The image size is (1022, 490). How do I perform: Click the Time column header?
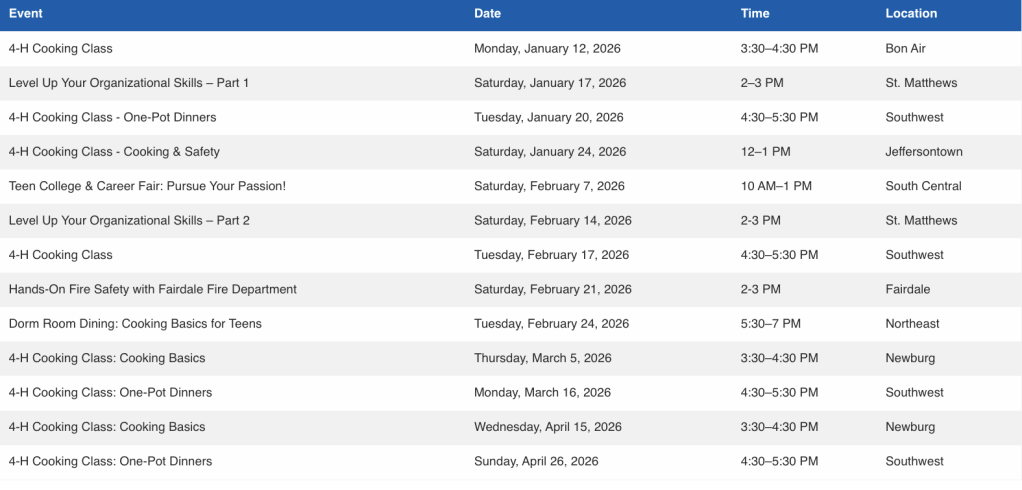click(755, 14)
